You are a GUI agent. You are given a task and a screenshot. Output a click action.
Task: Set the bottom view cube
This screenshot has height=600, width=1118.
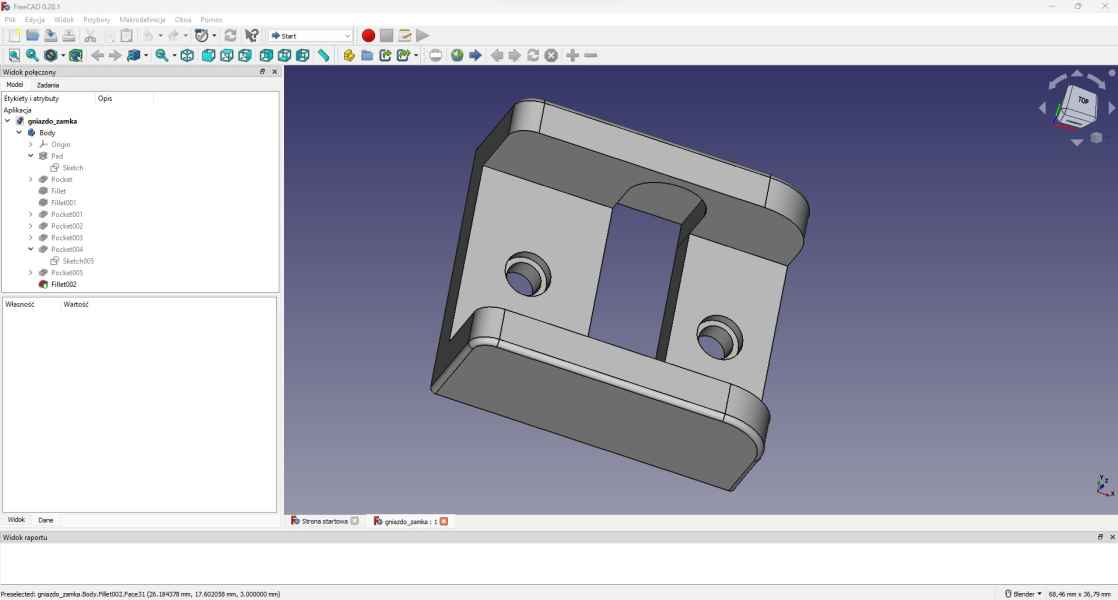coord(284,55)
